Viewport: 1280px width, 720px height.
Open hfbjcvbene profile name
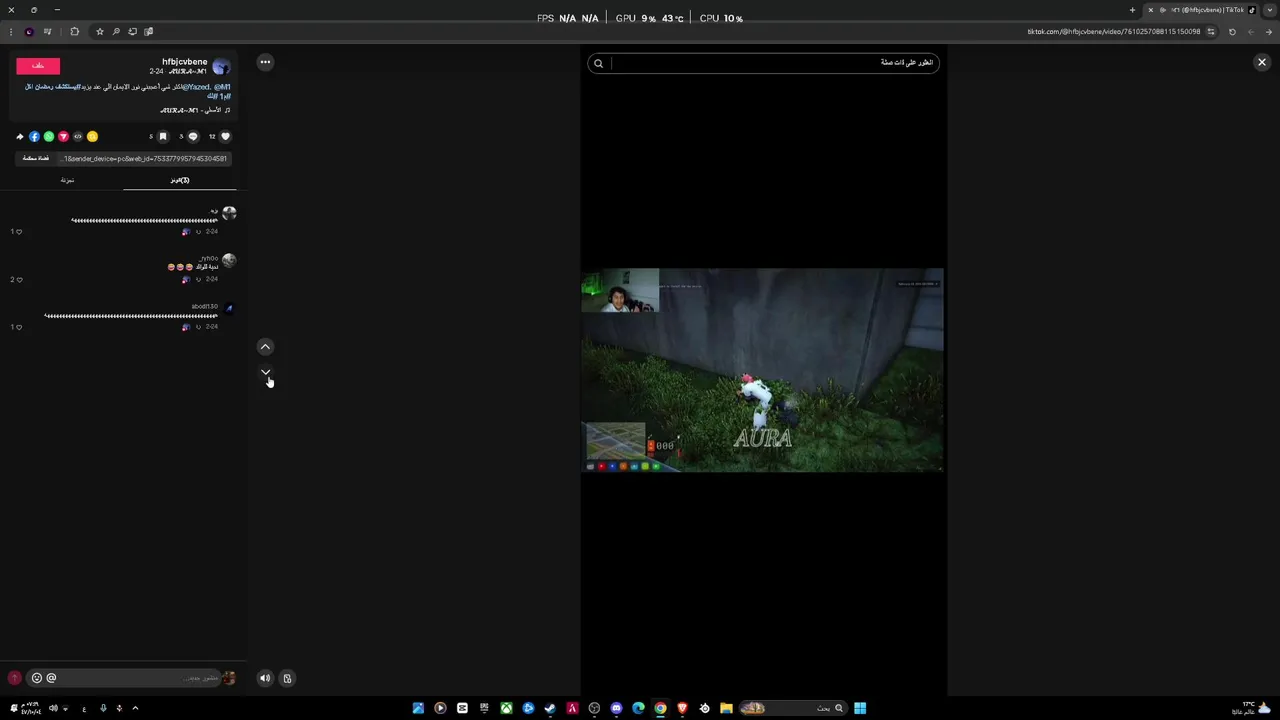pyautogui.click(x=185, y=62)
